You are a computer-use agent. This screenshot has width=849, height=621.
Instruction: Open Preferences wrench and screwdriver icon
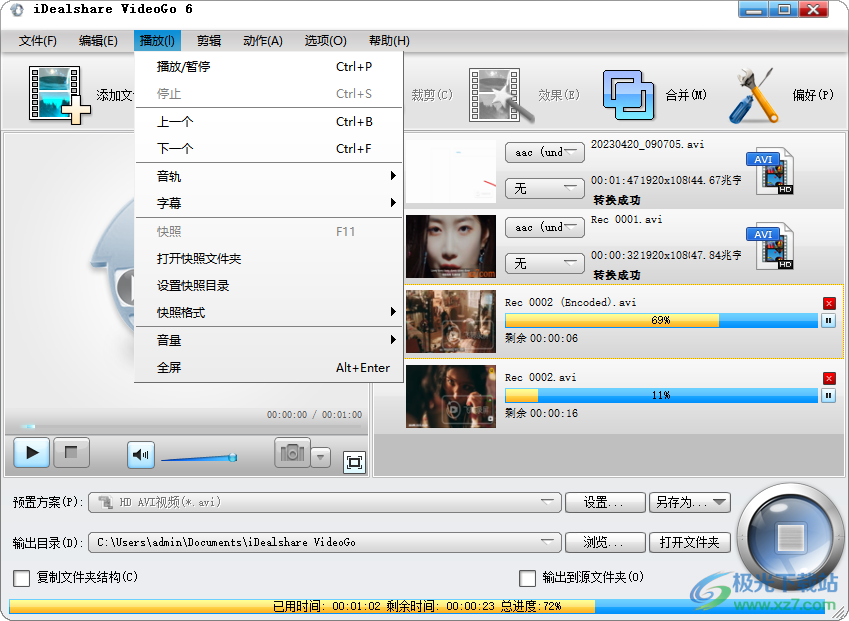click(755, 95)
